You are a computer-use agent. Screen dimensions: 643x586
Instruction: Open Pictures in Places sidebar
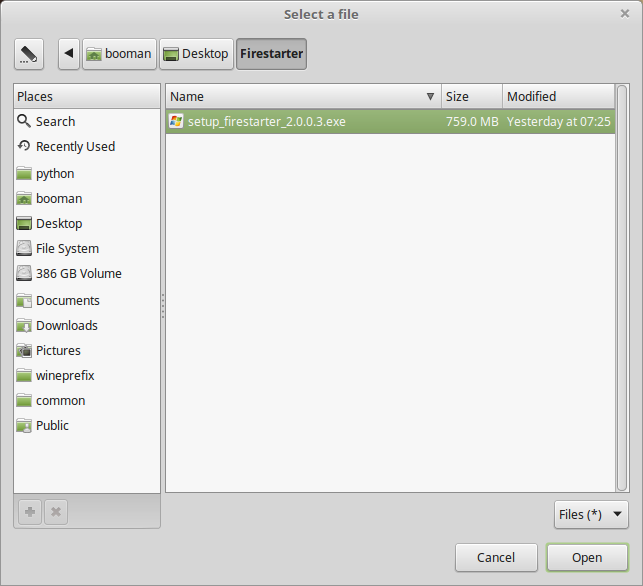coord(87,351)
